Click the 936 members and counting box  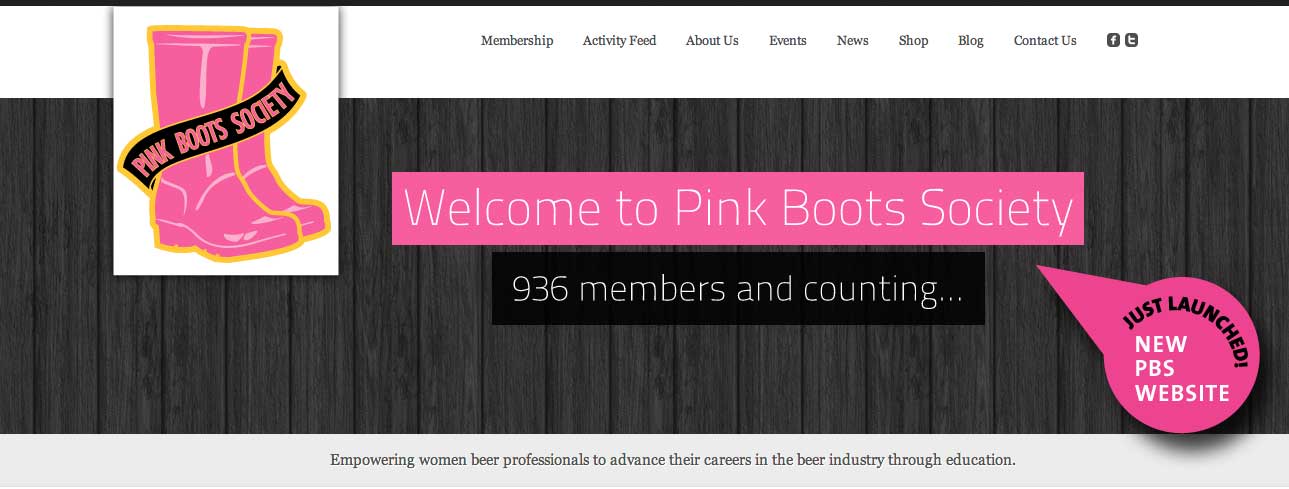click(x=738, y=289)
